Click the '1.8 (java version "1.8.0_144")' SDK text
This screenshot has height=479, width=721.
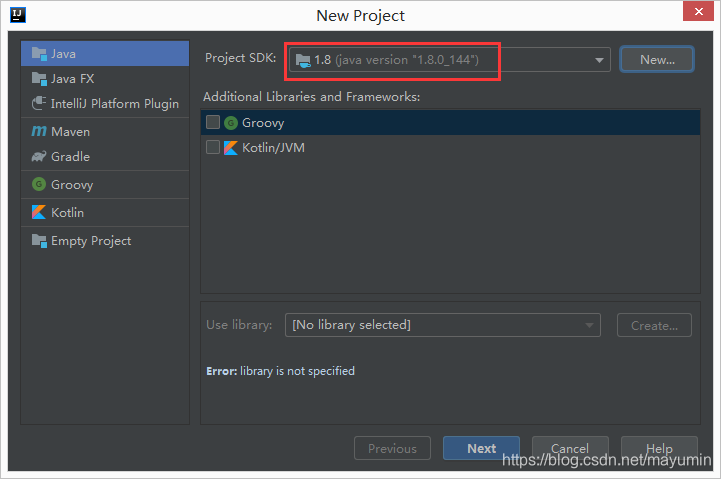point(396,60)
